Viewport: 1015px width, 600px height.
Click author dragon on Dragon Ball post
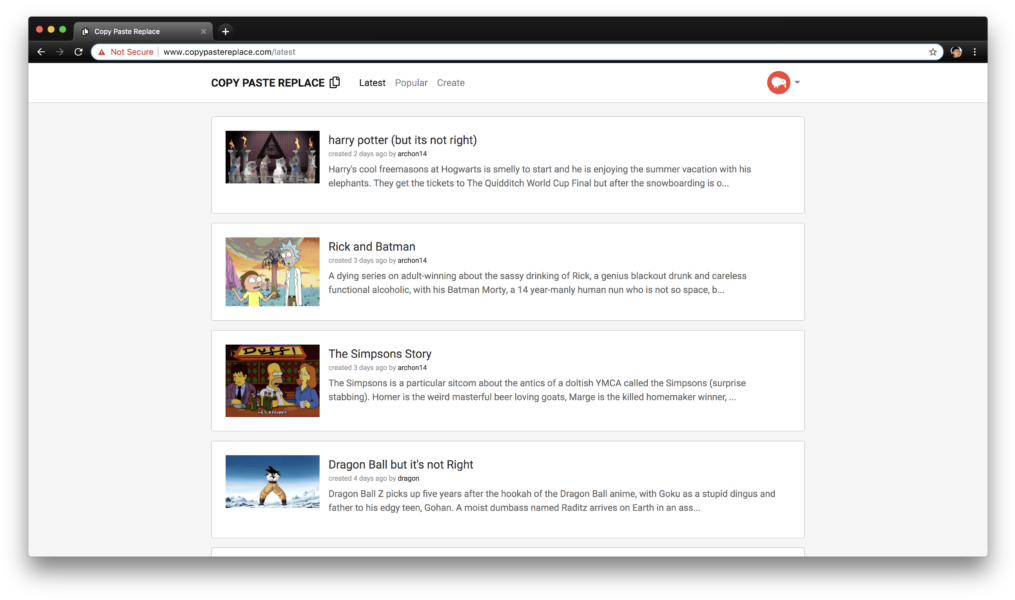(408, 479)
